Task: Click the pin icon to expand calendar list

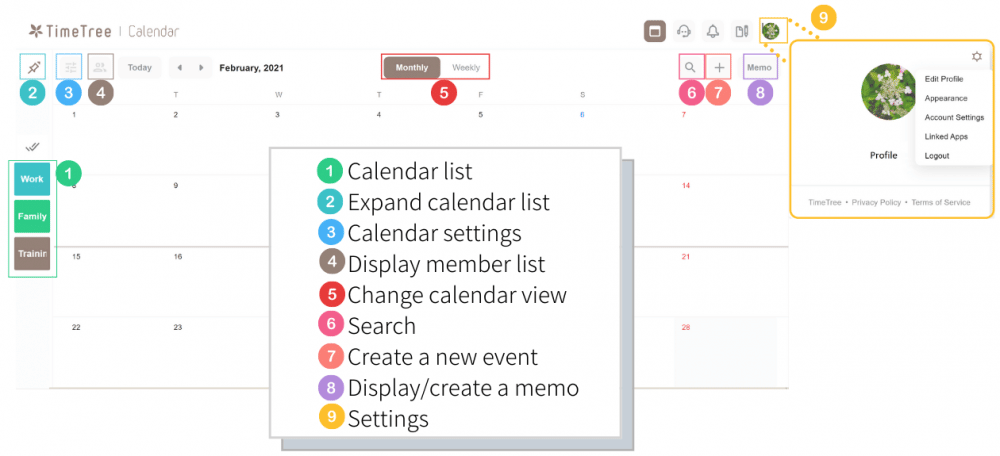Action: coord(33,67)
